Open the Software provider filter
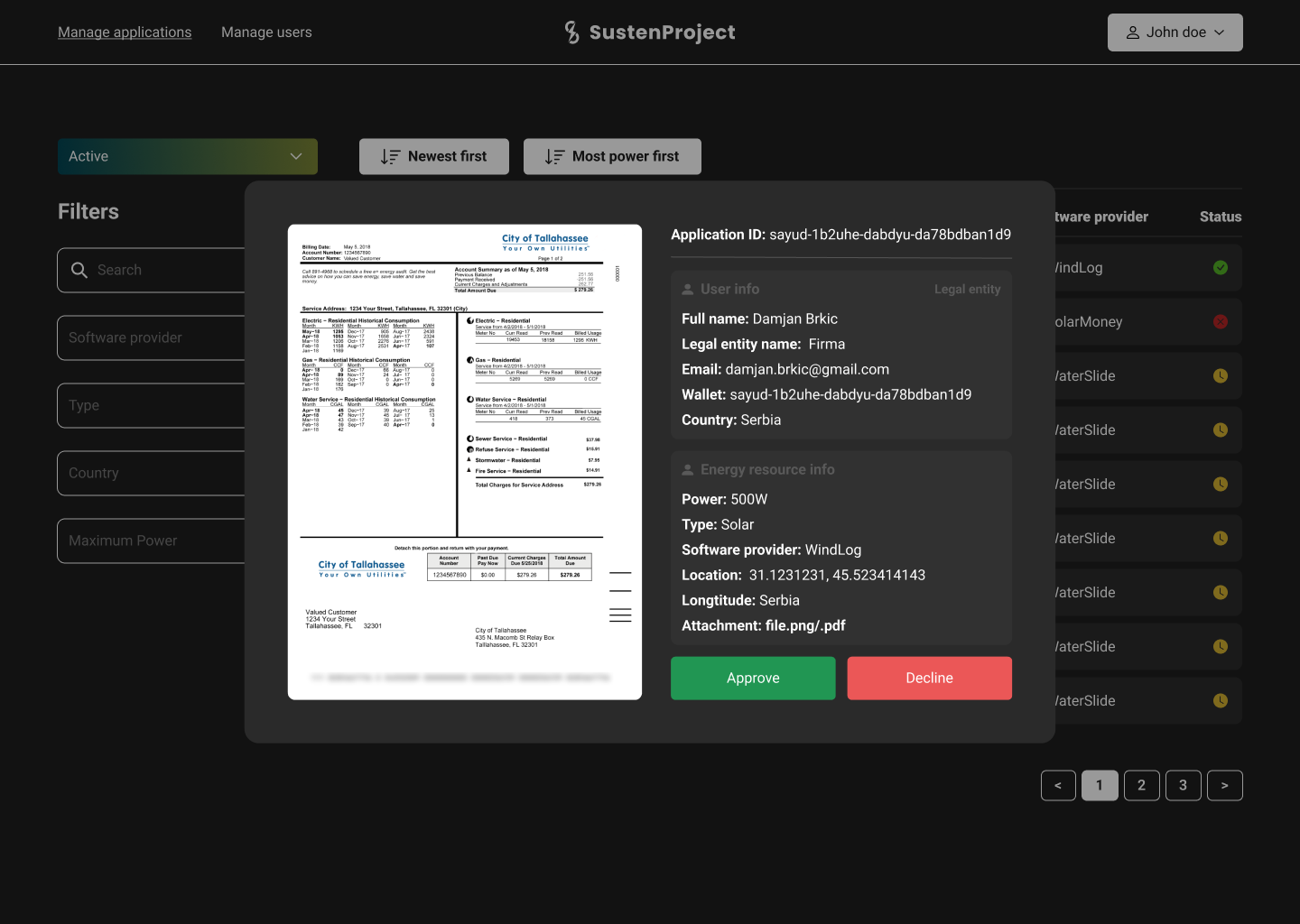 (152, 337)
